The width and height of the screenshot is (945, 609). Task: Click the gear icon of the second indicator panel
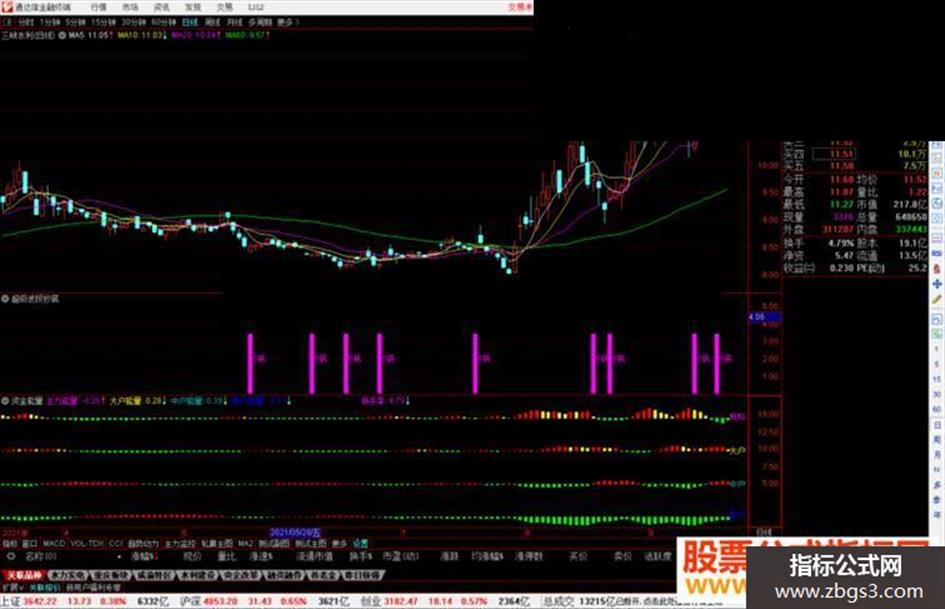pos(5,298)
